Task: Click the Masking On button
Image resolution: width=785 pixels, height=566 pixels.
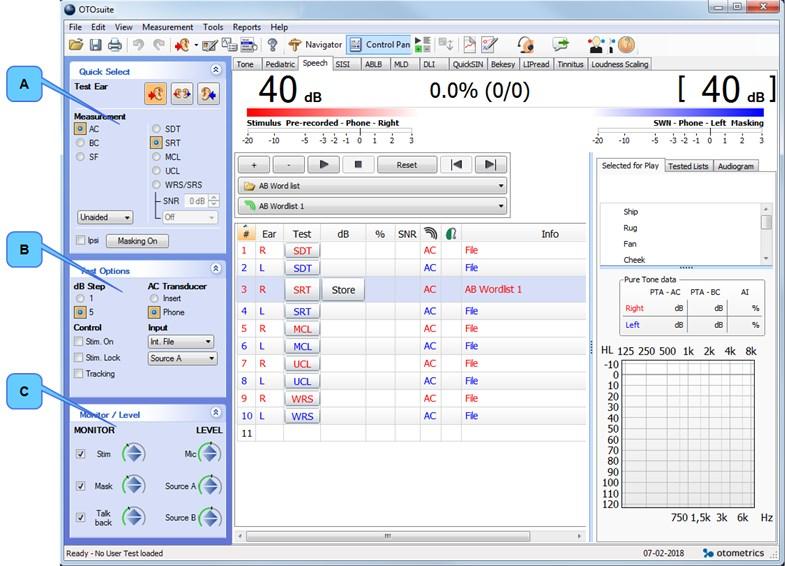Action: pos(137,241)
